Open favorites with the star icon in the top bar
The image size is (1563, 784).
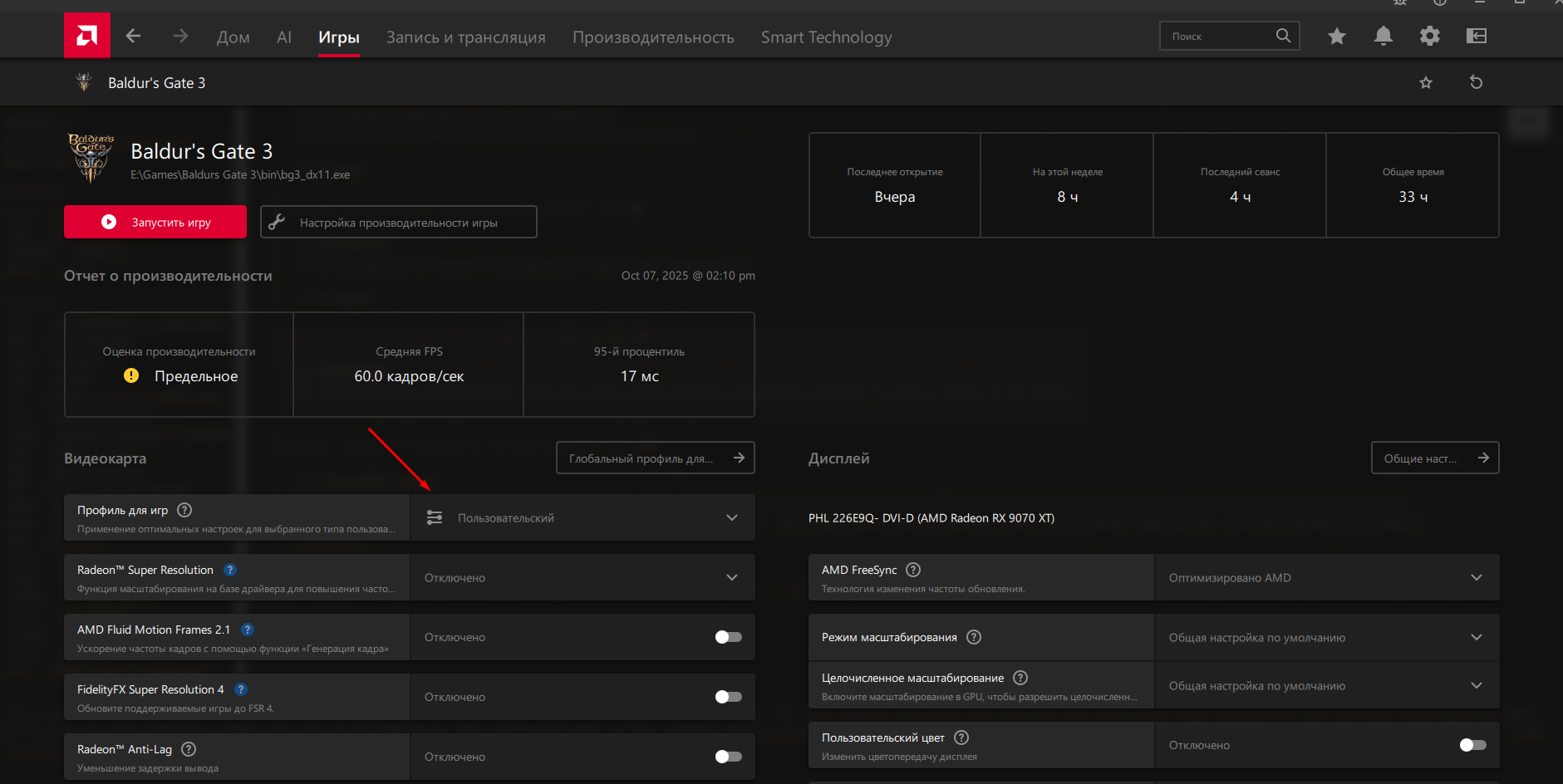pos(1336,36)
